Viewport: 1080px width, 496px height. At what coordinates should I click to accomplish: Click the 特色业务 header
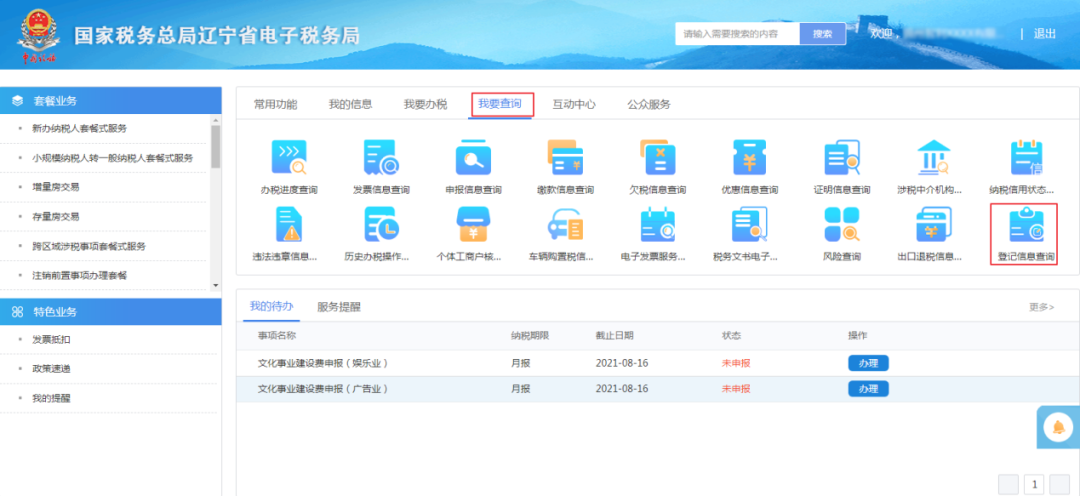[x=111, y=311]
